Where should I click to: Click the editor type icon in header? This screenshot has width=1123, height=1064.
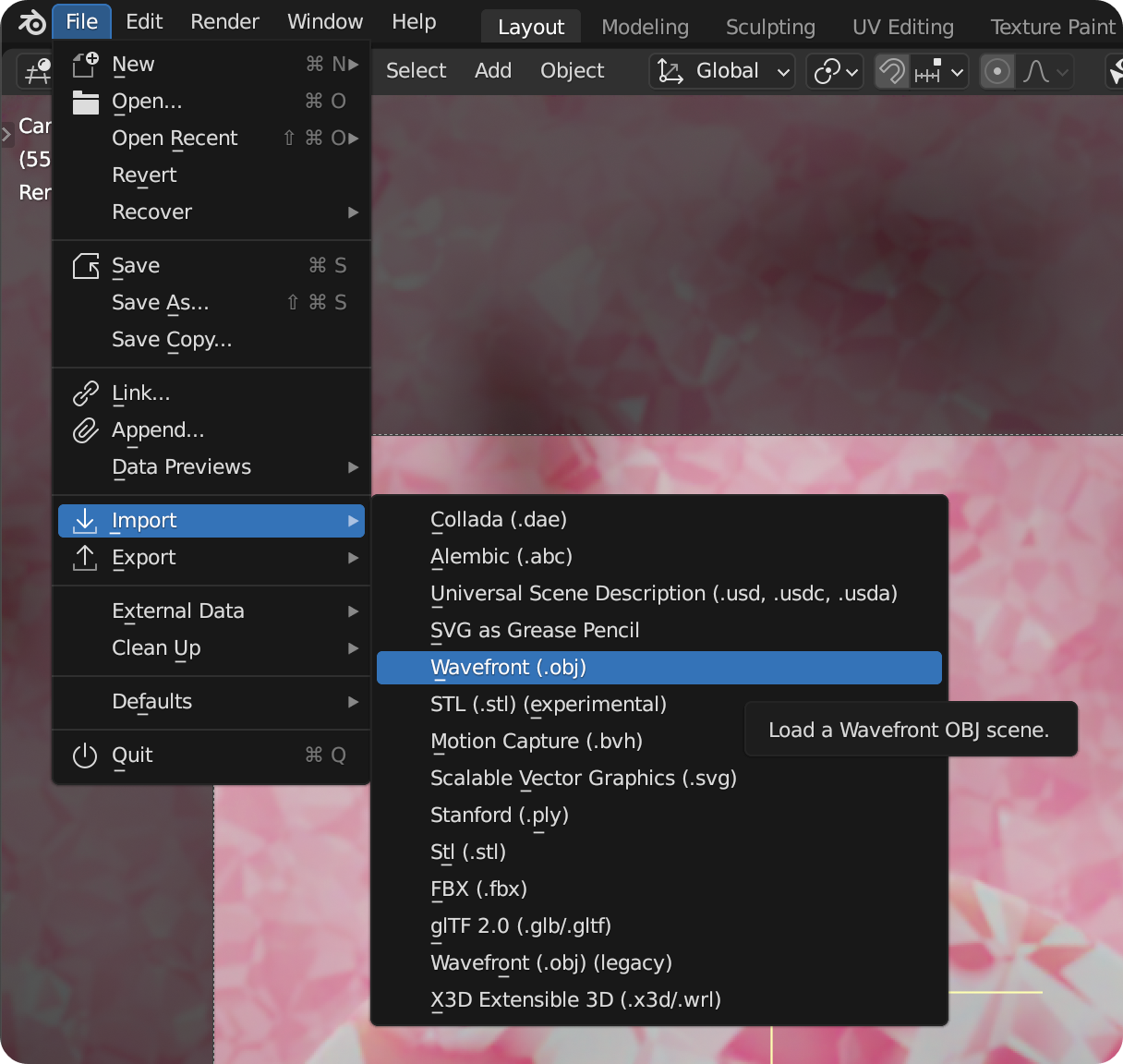point(38,71)
